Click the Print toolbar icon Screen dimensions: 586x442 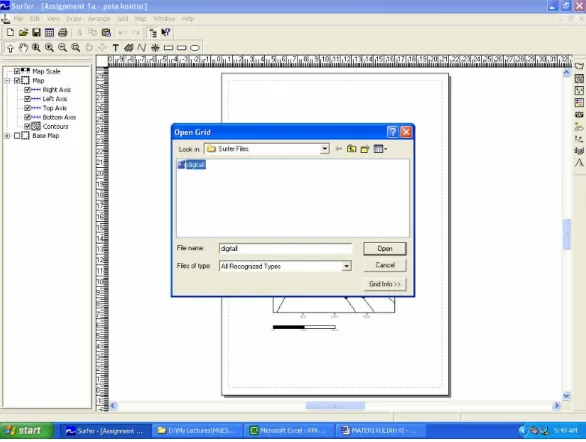[x=63, y=33]
